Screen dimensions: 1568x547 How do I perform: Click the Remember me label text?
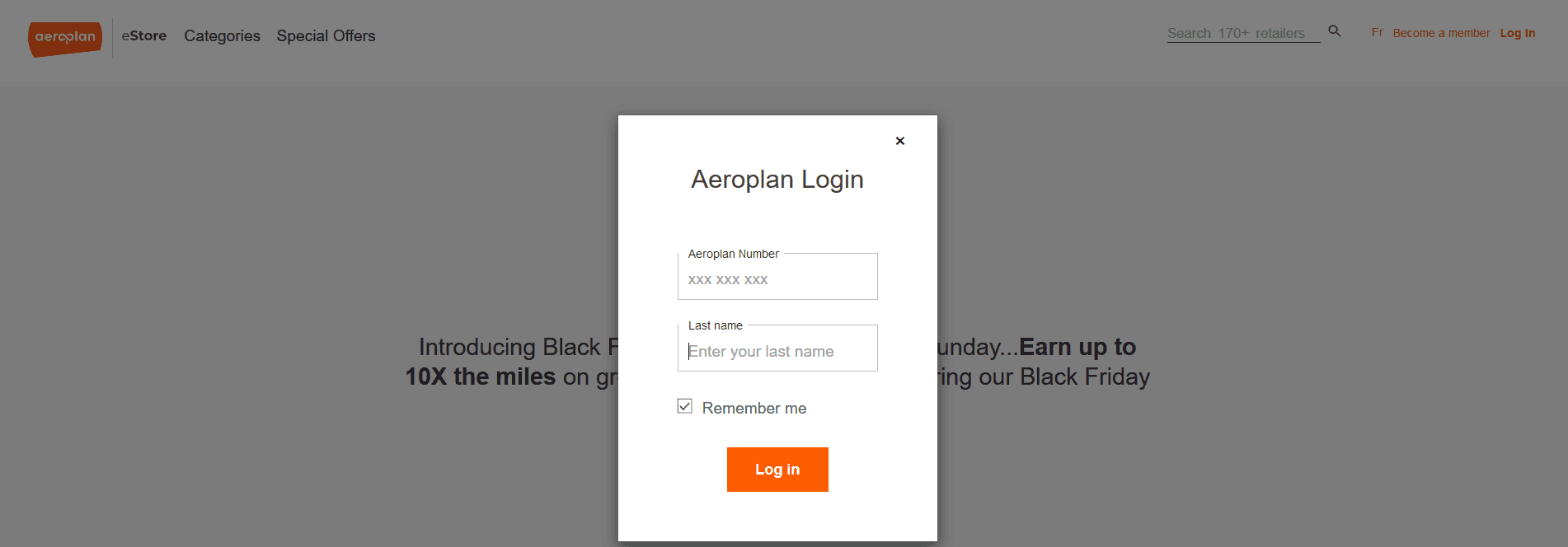(x=754, y=409)
